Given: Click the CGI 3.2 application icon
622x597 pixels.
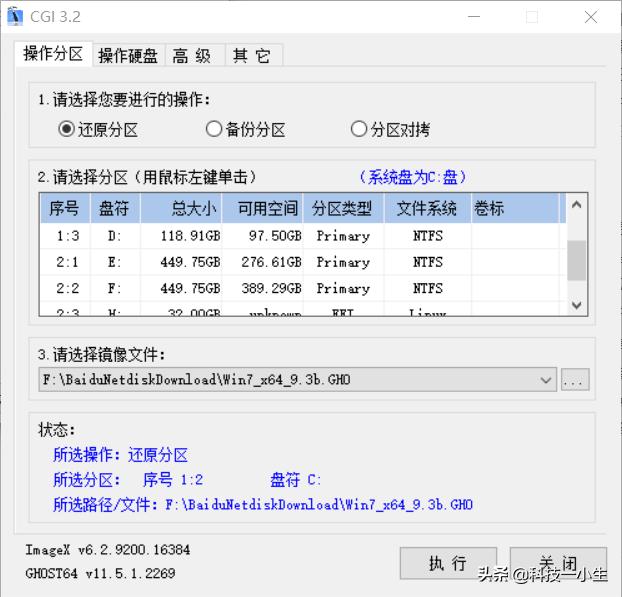Looking at the screenshot, I should 15,17.
